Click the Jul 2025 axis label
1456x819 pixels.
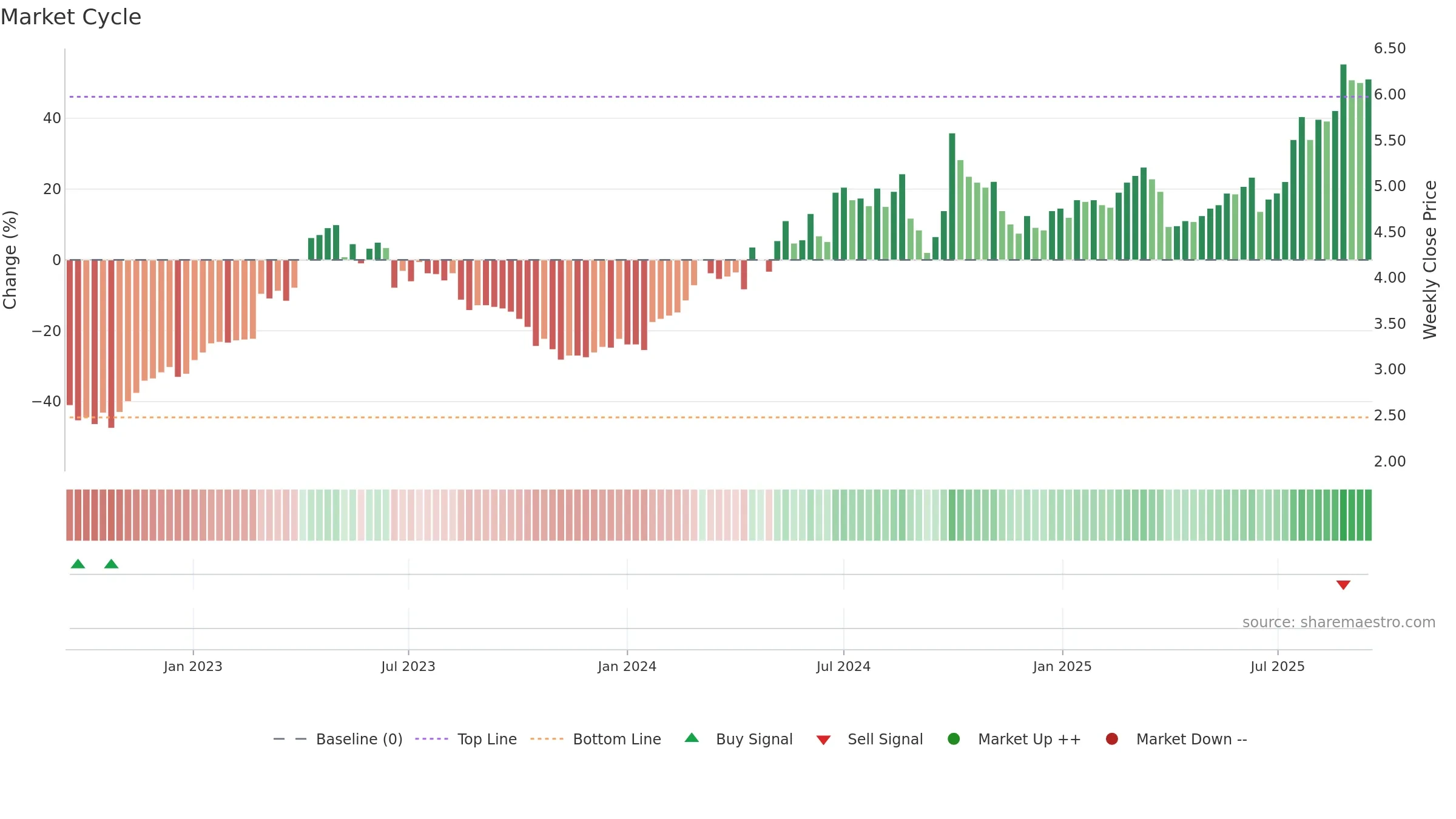point(1278,666)
